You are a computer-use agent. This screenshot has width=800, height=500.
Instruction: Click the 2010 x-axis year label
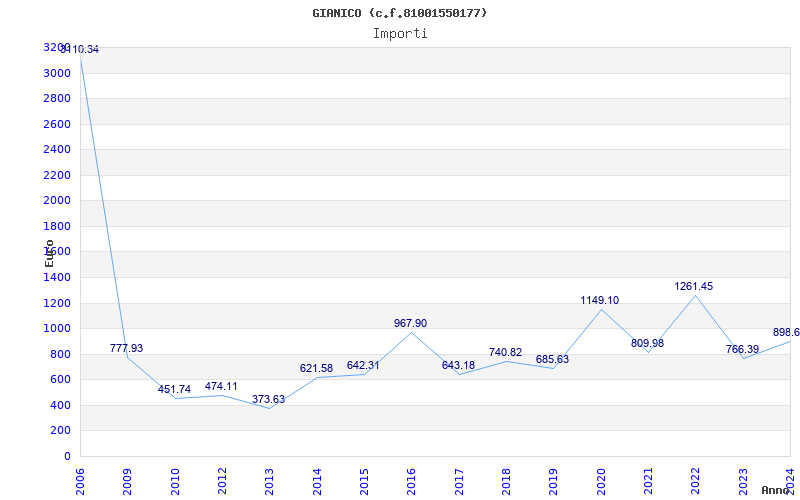(175, 482)
